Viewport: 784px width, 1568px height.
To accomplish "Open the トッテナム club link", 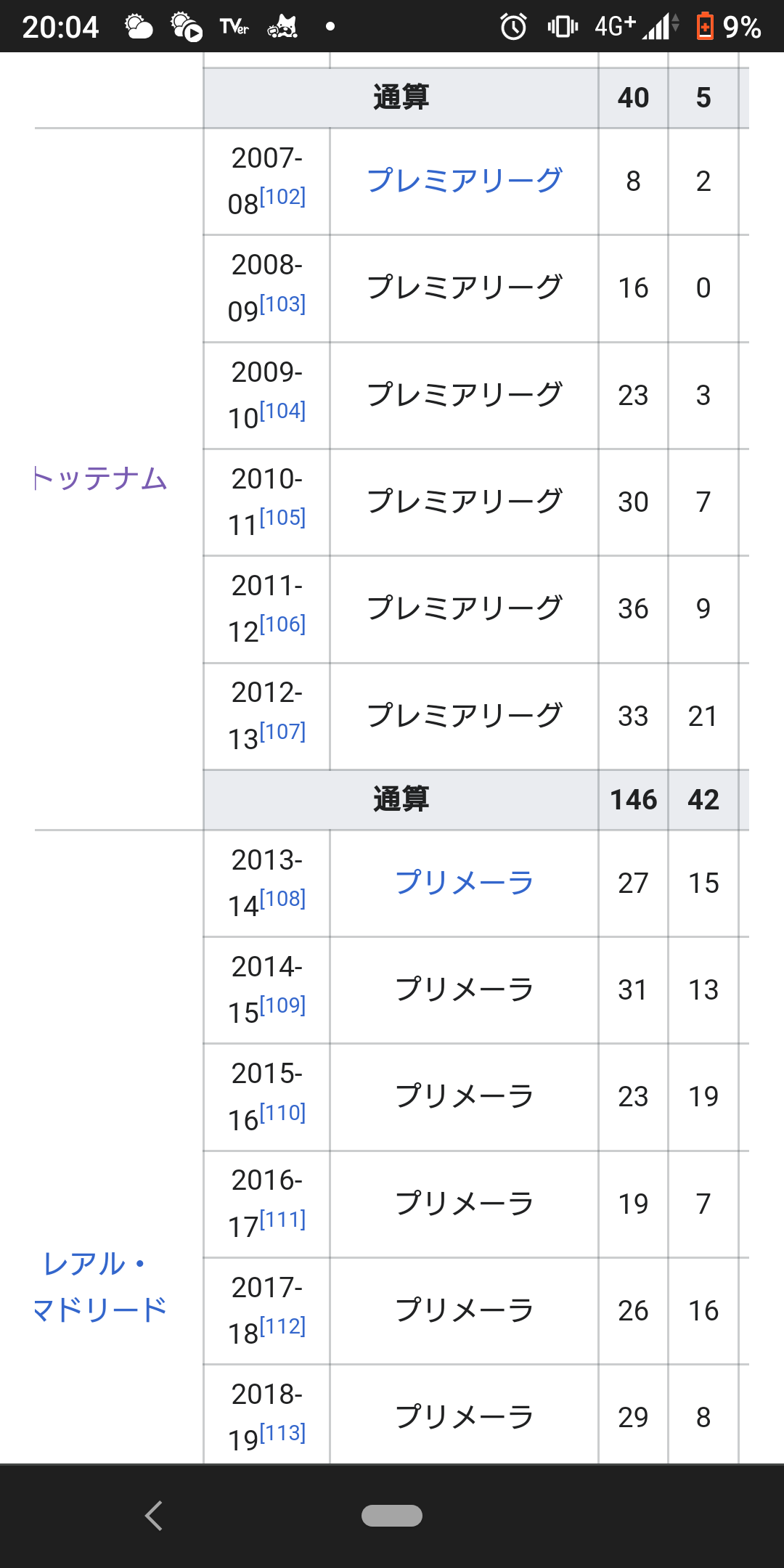I will coord(102,479).
